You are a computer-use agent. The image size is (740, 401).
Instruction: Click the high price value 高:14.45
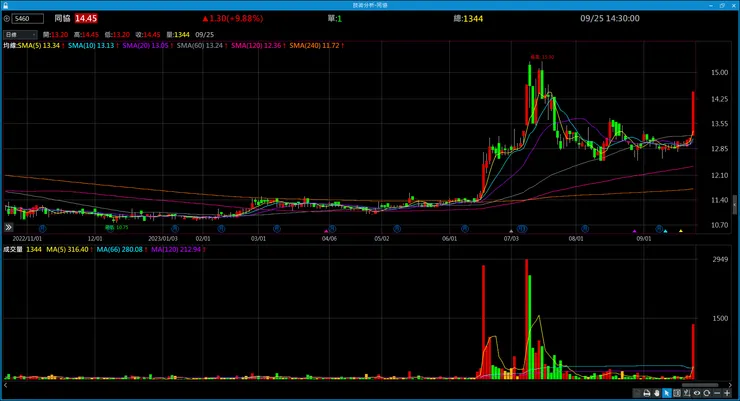[x=86, y=34]
